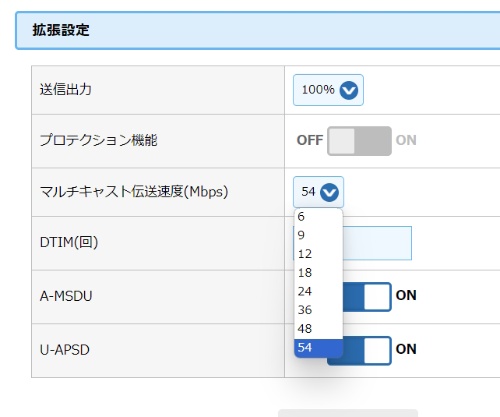Screen dimensions: 500x417
Task: Select highlighted 54 in the rate list
Action: [318, 348]
